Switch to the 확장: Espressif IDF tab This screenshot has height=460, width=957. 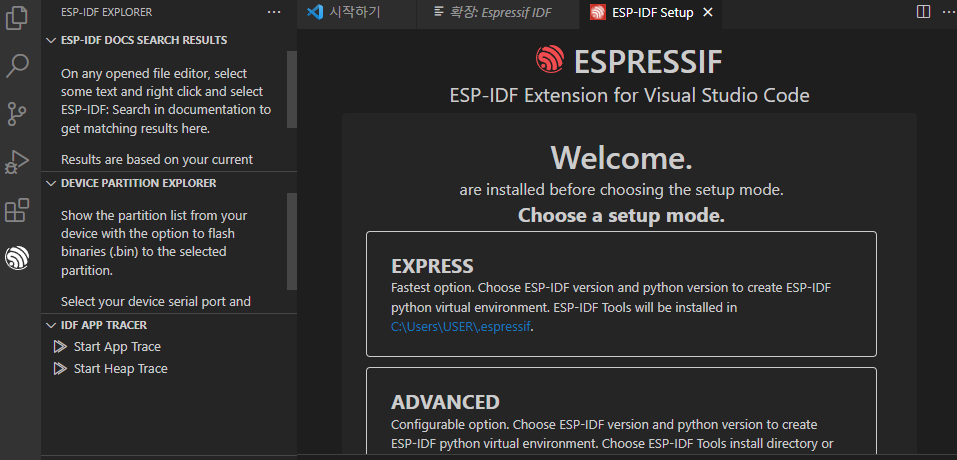click(498, 13)
